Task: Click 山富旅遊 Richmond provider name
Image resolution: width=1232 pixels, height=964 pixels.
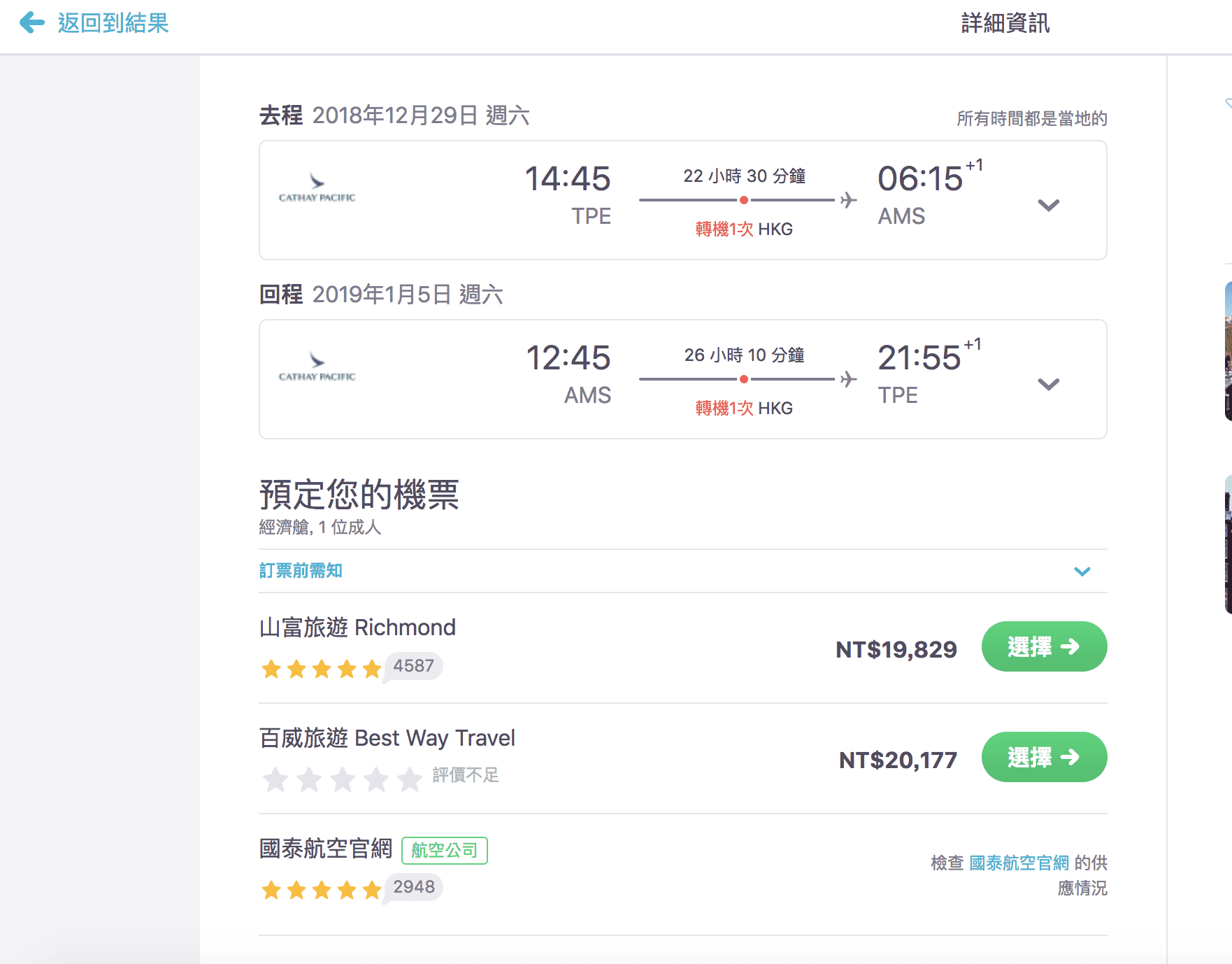Action: (357, 627)
